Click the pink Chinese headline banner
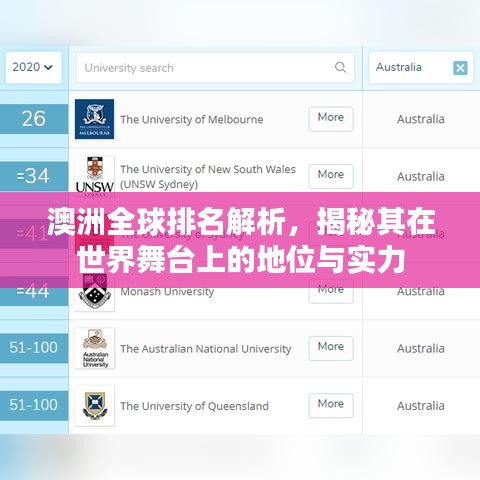Screen dimensions: 480x480 [x=240, y=240]
